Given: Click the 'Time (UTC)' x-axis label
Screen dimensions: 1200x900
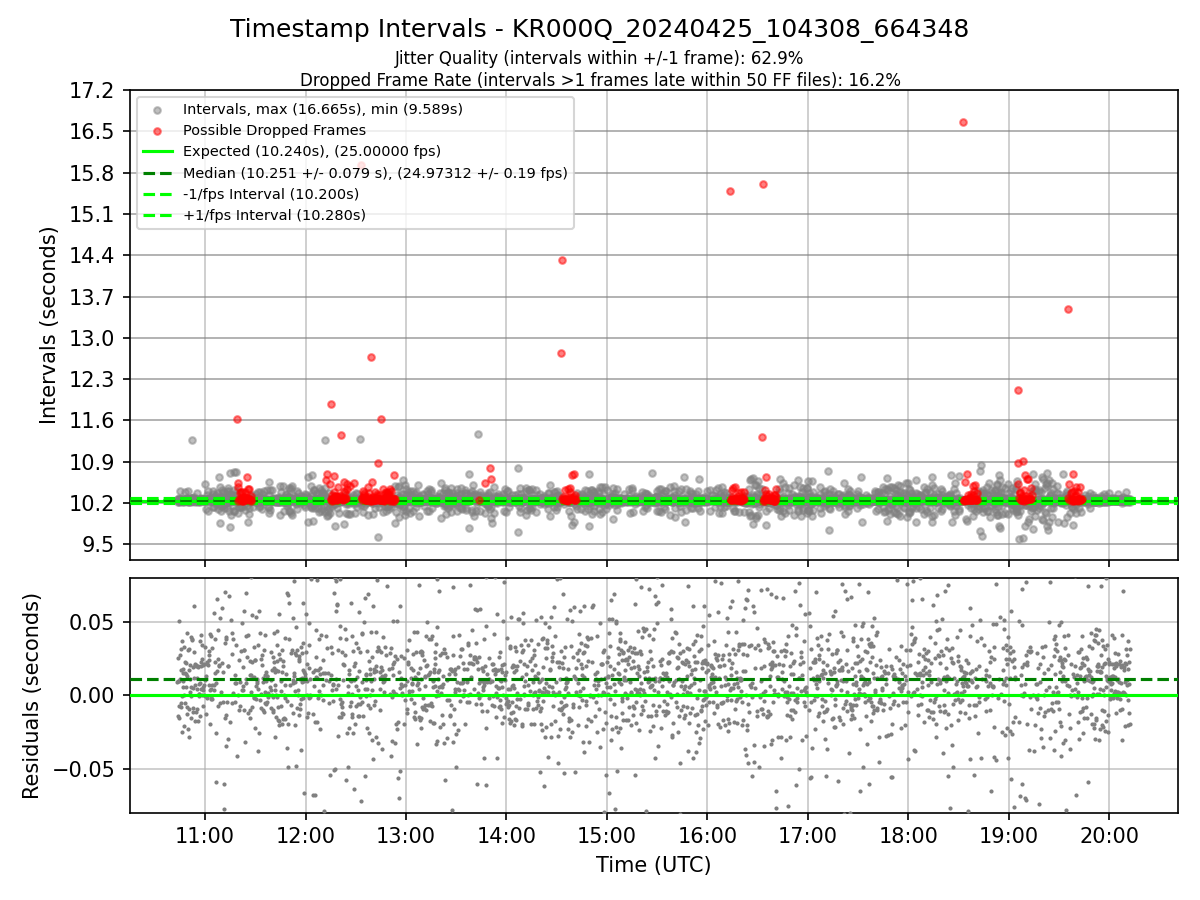Looking at the screenshot, I should 653,865.
